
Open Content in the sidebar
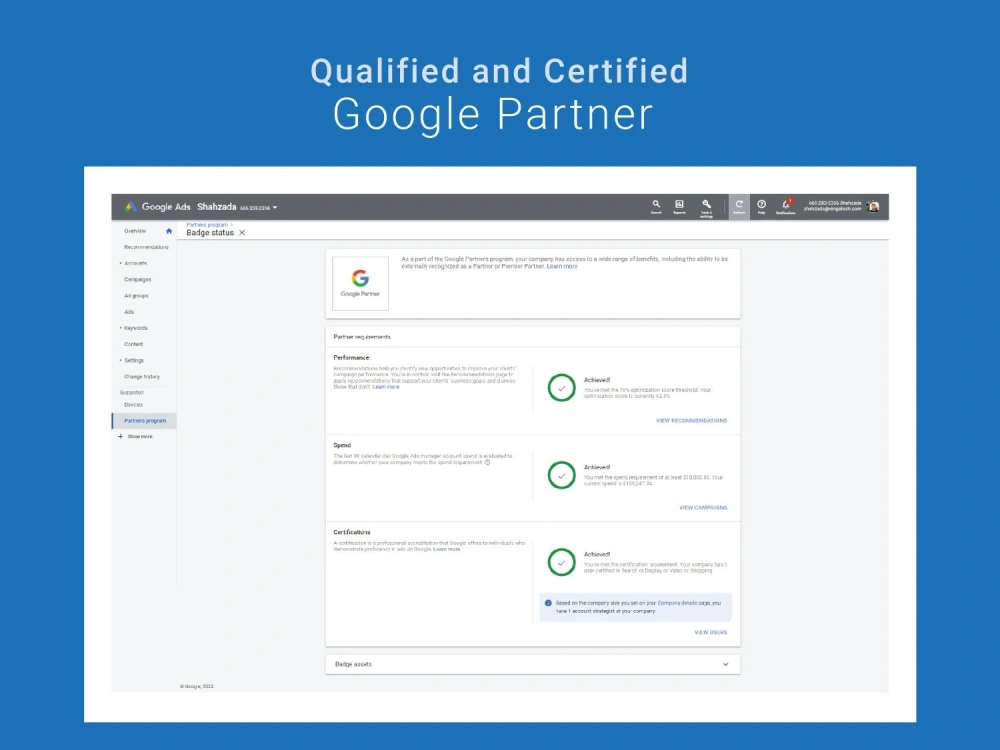[133, 344]
